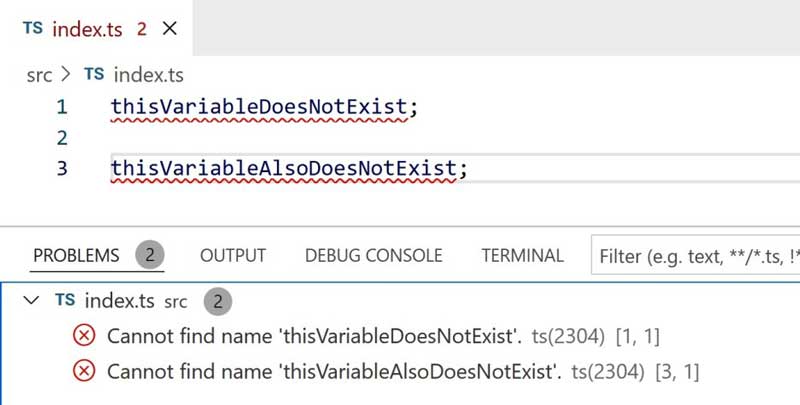The height and width of the screenshot is (405, 800).
Task: Select the 'thisVariableAlsoDoesNotExist' error message
Action: pos(334,372)
